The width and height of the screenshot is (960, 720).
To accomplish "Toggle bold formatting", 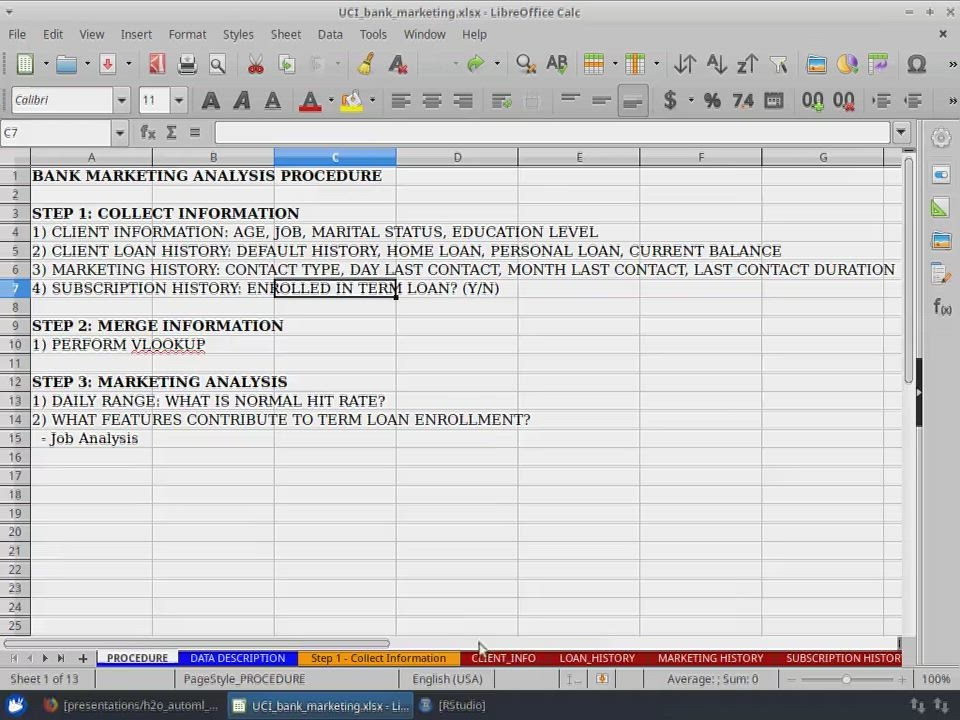I will point(211,100).
